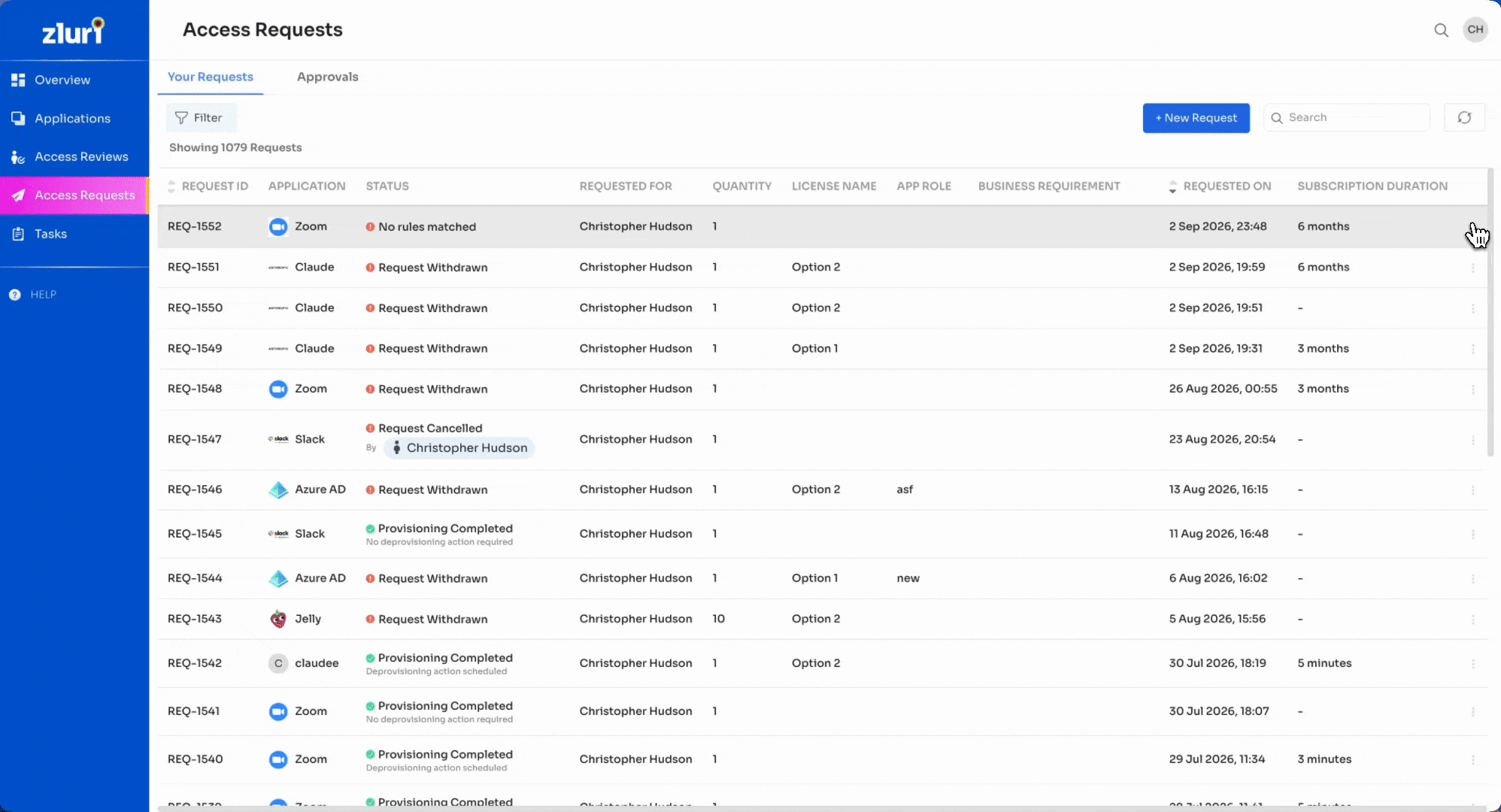Click the New Request button
Screen dimensions: 1501x812
pyautogui.click(x=1196, y=118)
